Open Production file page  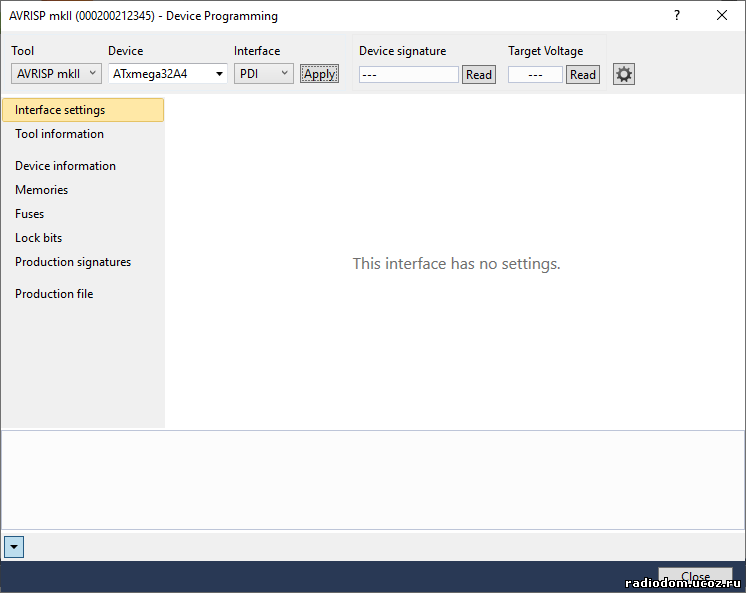[83, 294]
